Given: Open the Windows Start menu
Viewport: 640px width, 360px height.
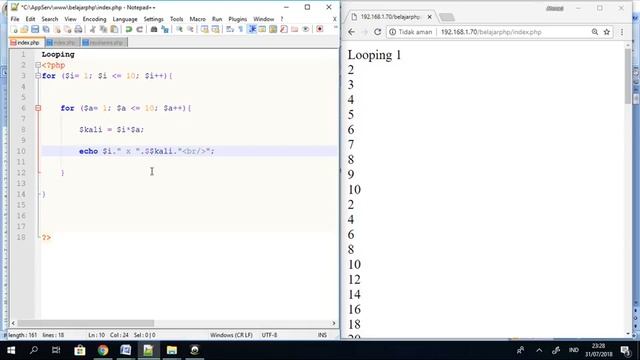Looking at the screenshot, I should point(11,350).
